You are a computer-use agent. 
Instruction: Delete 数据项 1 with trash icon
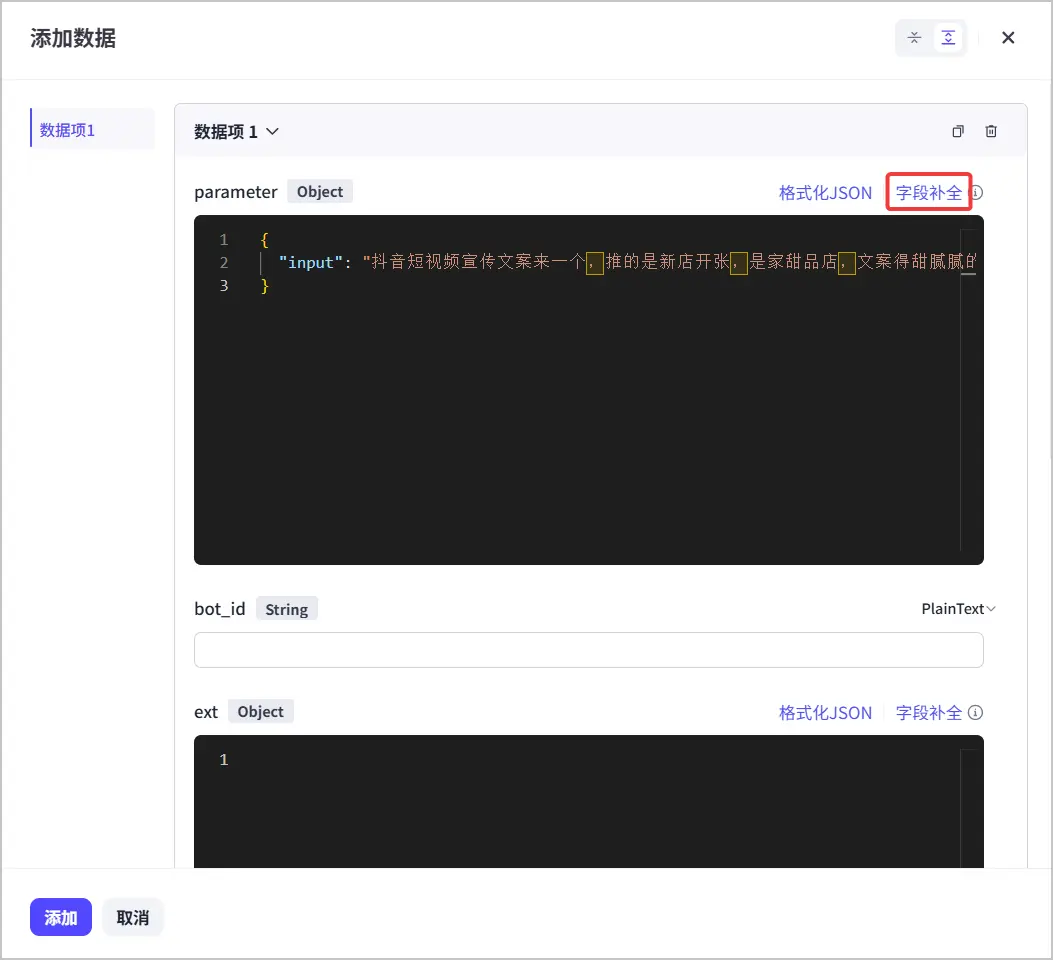(991, 132)
